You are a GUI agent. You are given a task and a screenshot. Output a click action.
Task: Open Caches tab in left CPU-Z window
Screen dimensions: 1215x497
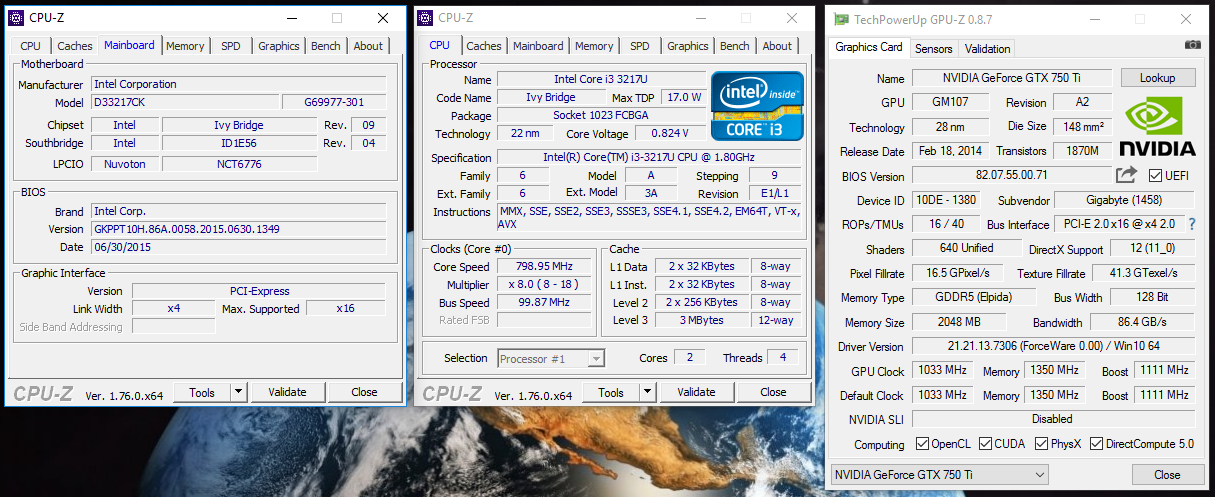click(x=75, y=46)
